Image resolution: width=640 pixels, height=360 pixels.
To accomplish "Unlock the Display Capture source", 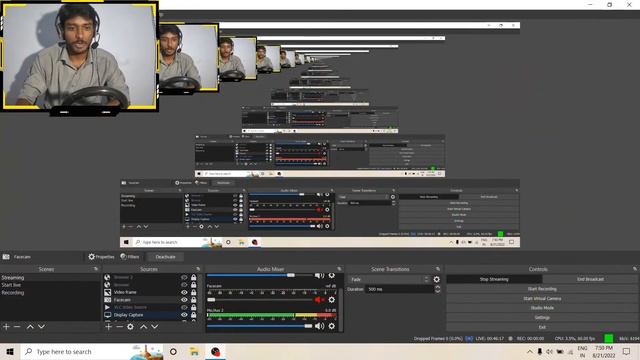I will click(x=193, y=315).
